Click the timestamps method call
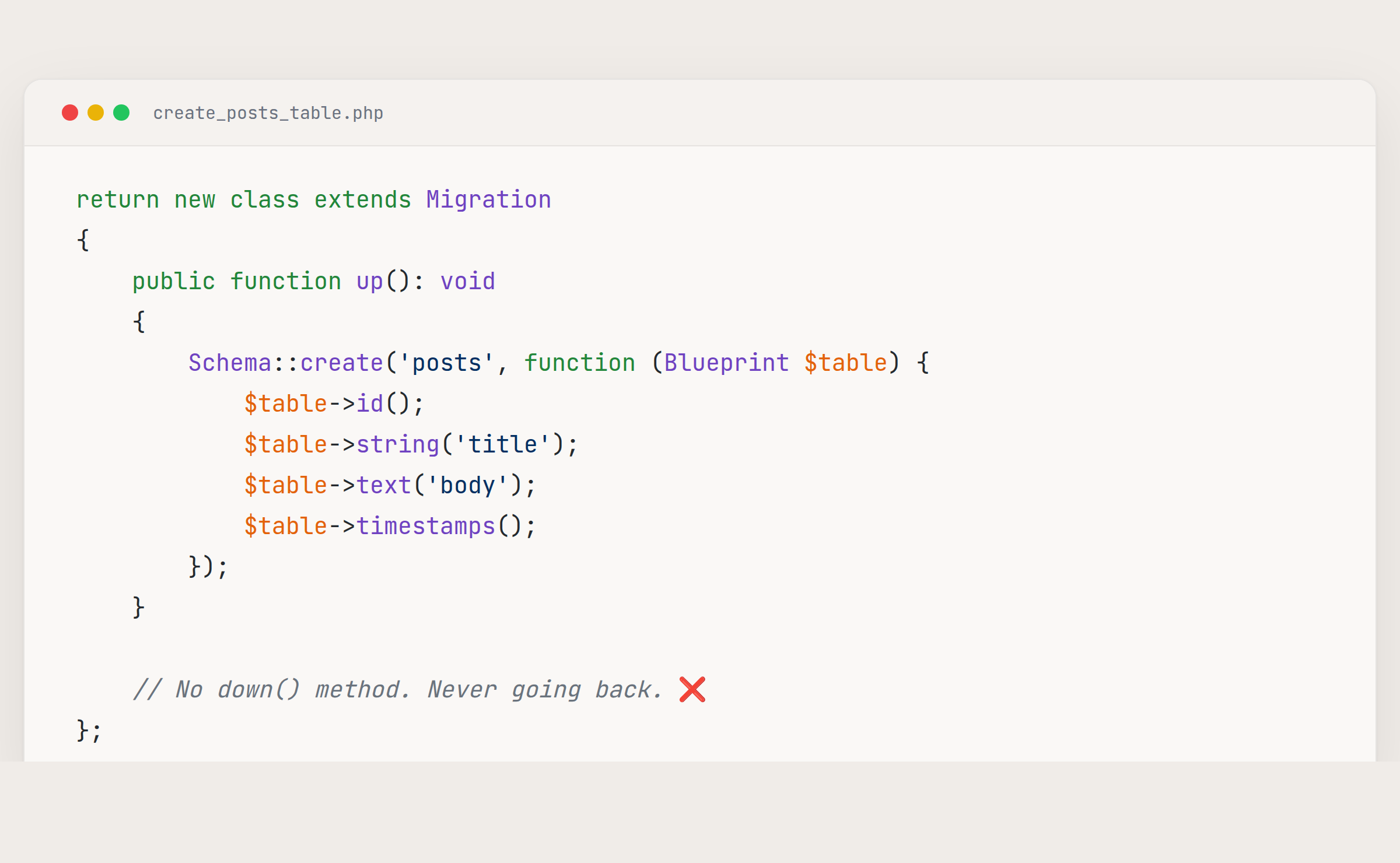1400x863 pixels. point(425,526)
